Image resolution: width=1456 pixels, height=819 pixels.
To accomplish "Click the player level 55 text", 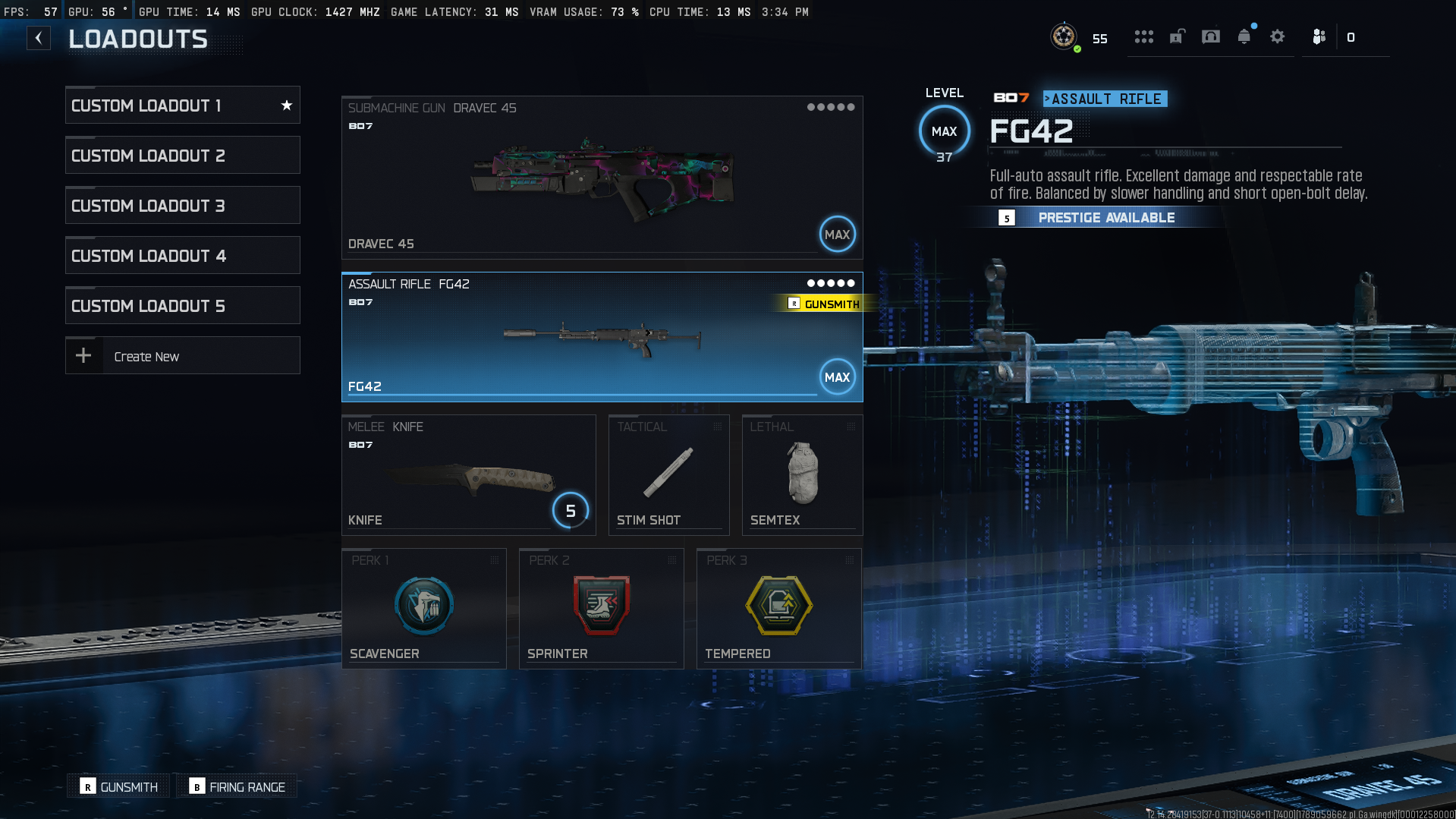I will (1100, 39).
